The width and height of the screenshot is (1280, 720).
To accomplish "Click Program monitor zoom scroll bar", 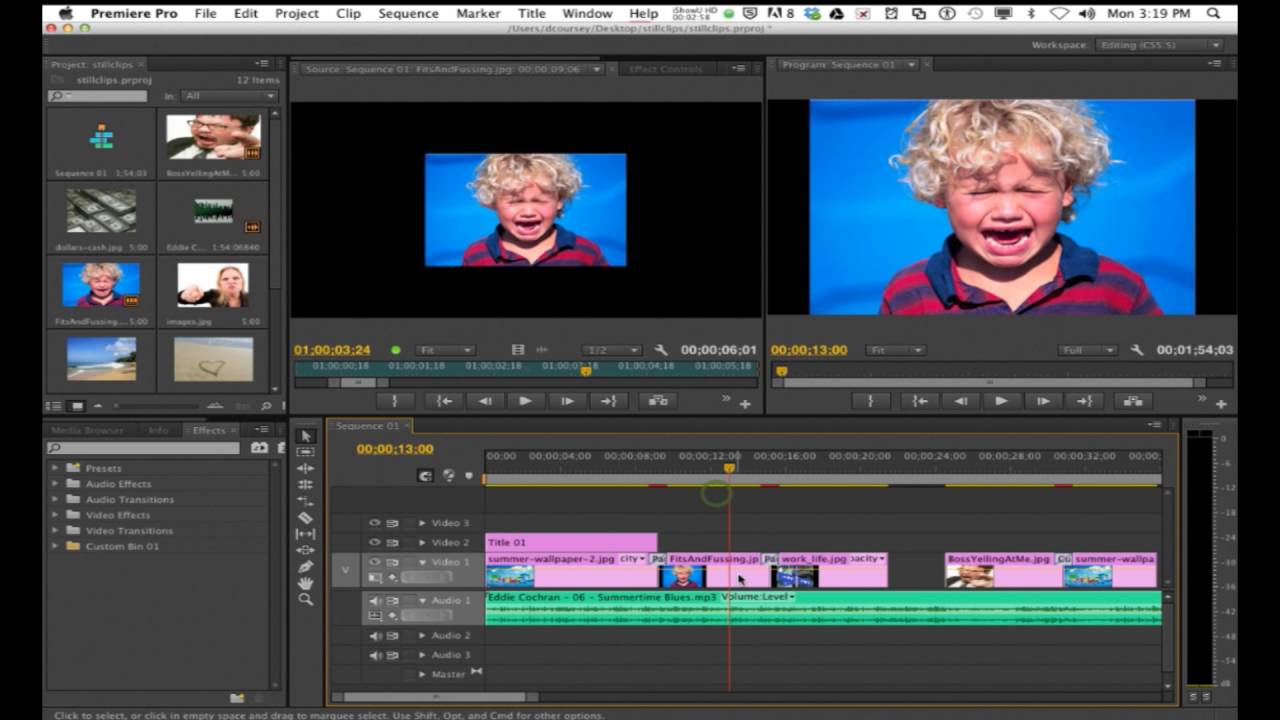I will coord(990,382).
